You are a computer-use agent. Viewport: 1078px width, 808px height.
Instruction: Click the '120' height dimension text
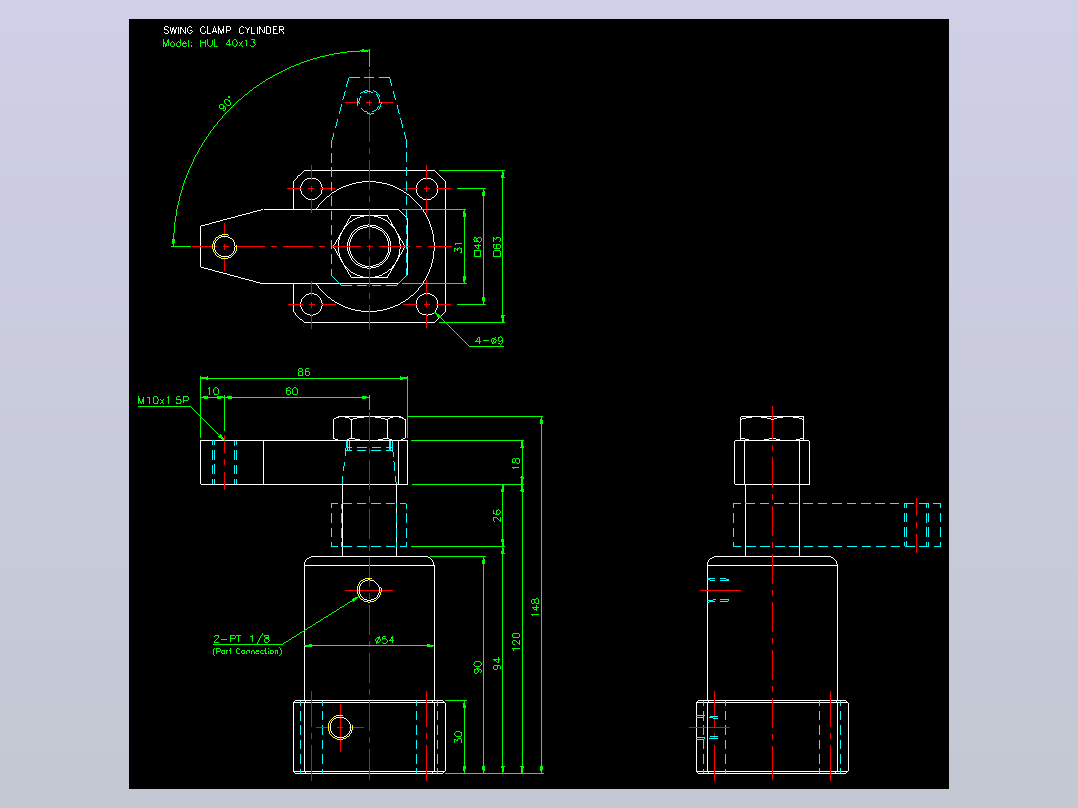coord(516,642)
